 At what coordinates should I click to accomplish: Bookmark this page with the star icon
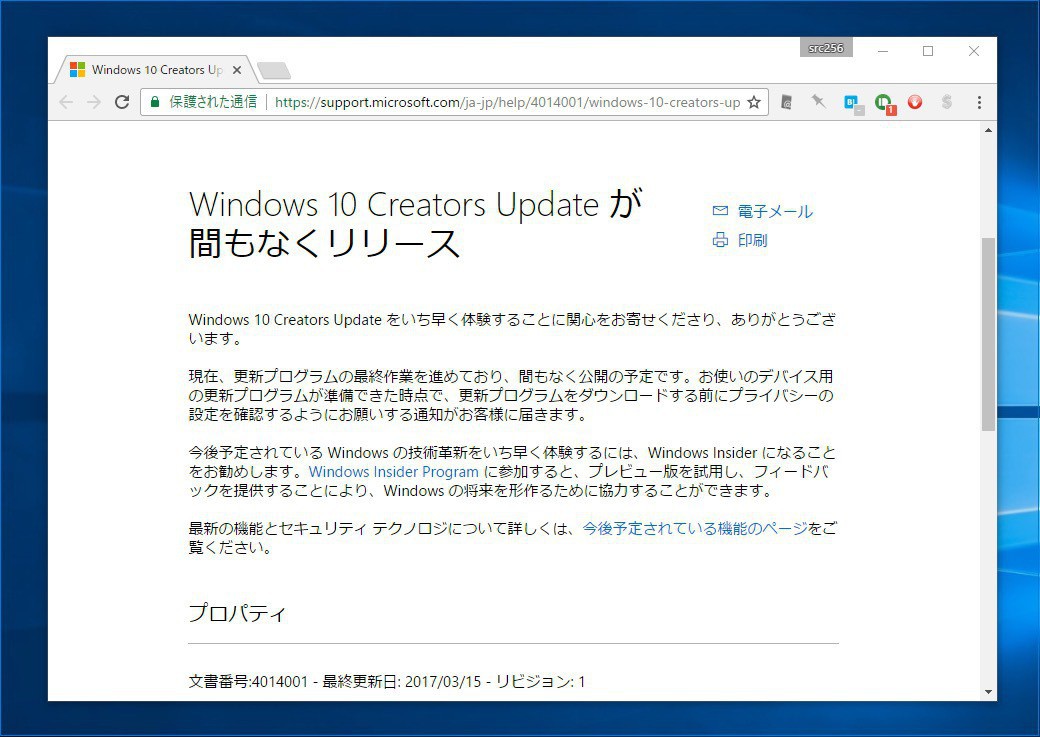coord(753,102)
